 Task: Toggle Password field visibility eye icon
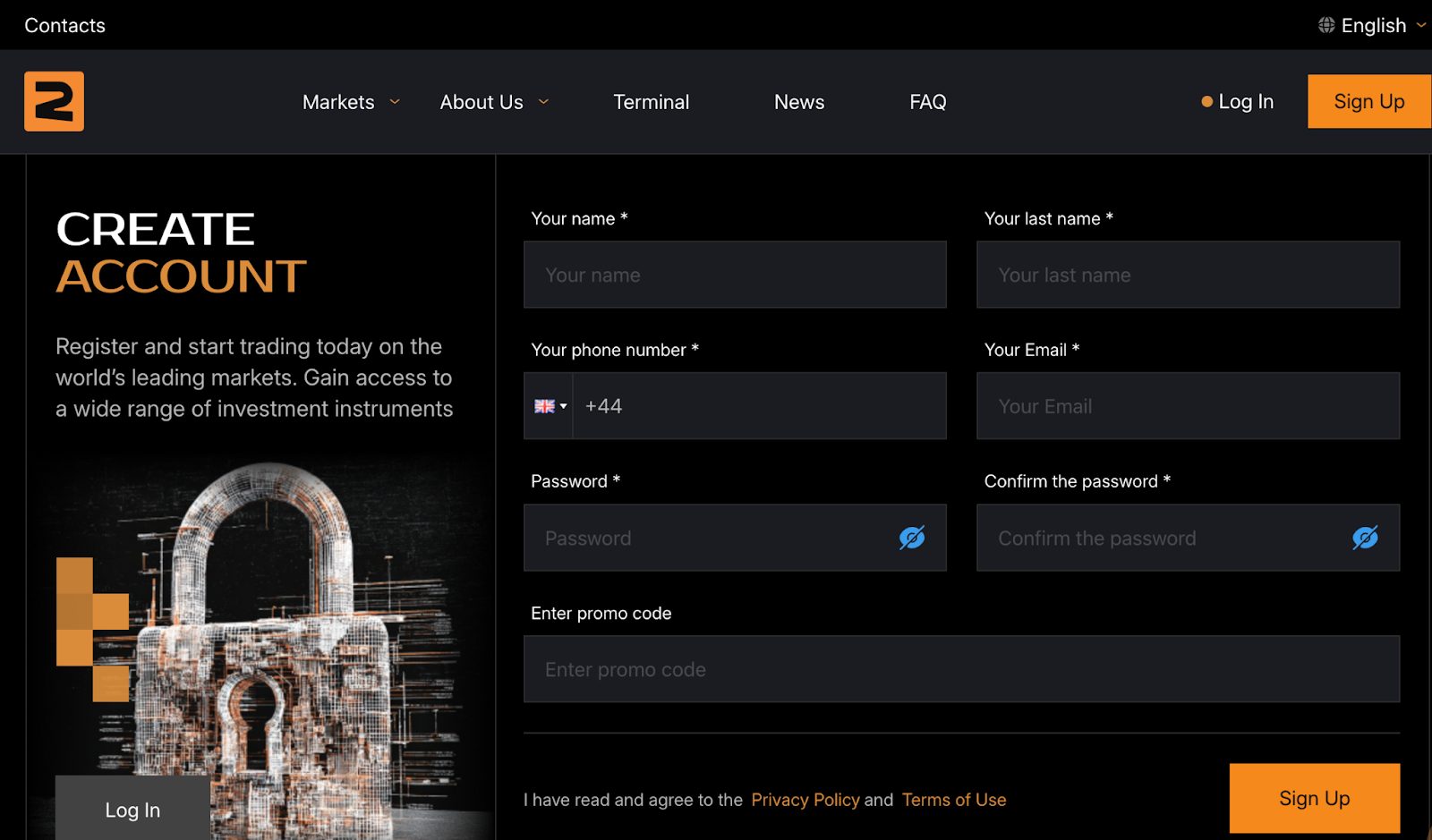[x=911, y=538]
